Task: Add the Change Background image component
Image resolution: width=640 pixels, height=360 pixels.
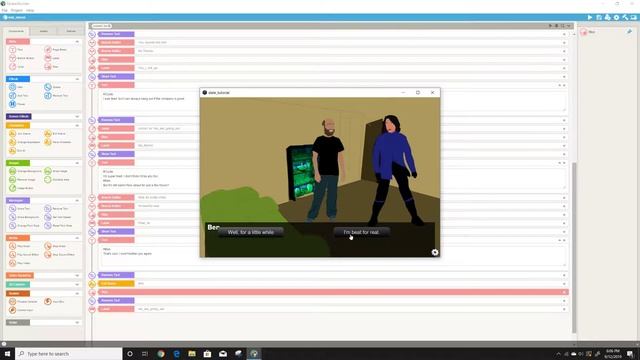Action: (x=25, y=171)
